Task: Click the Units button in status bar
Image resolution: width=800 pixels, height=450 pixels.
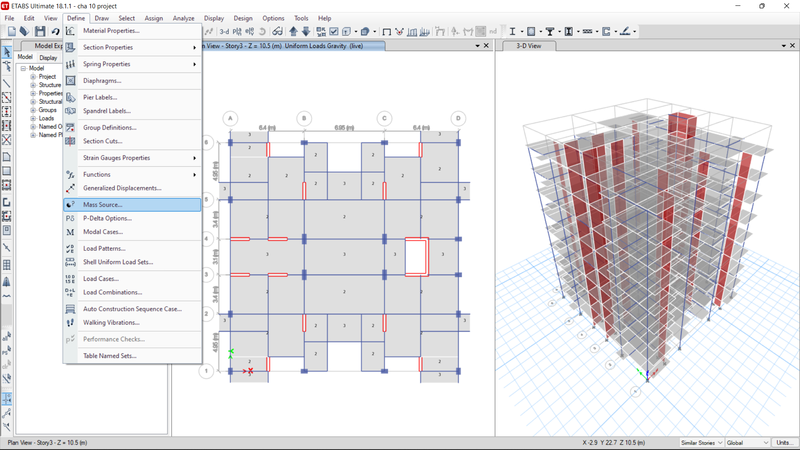Action: click(x=784, y=443)
